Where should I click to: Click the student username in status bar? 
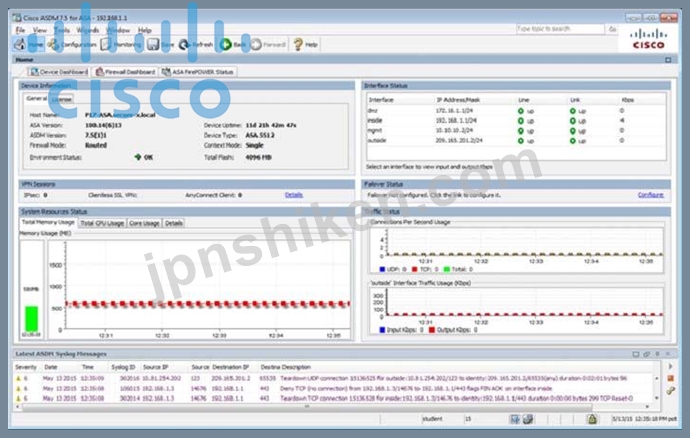pos(433,419)
